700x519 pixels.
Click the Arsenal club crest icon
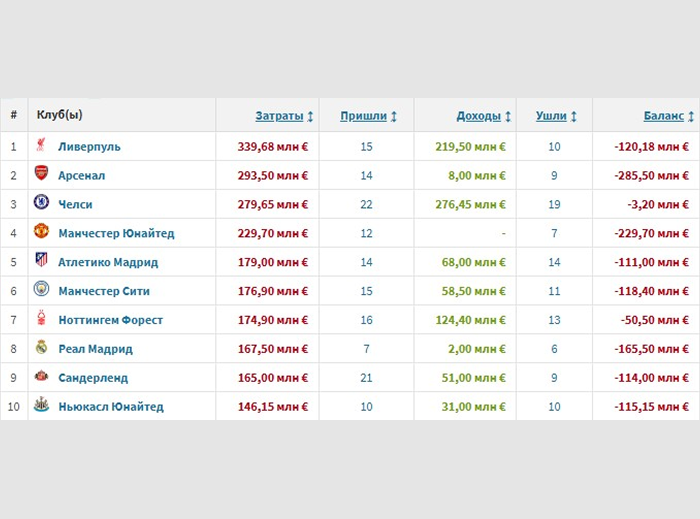41,175
